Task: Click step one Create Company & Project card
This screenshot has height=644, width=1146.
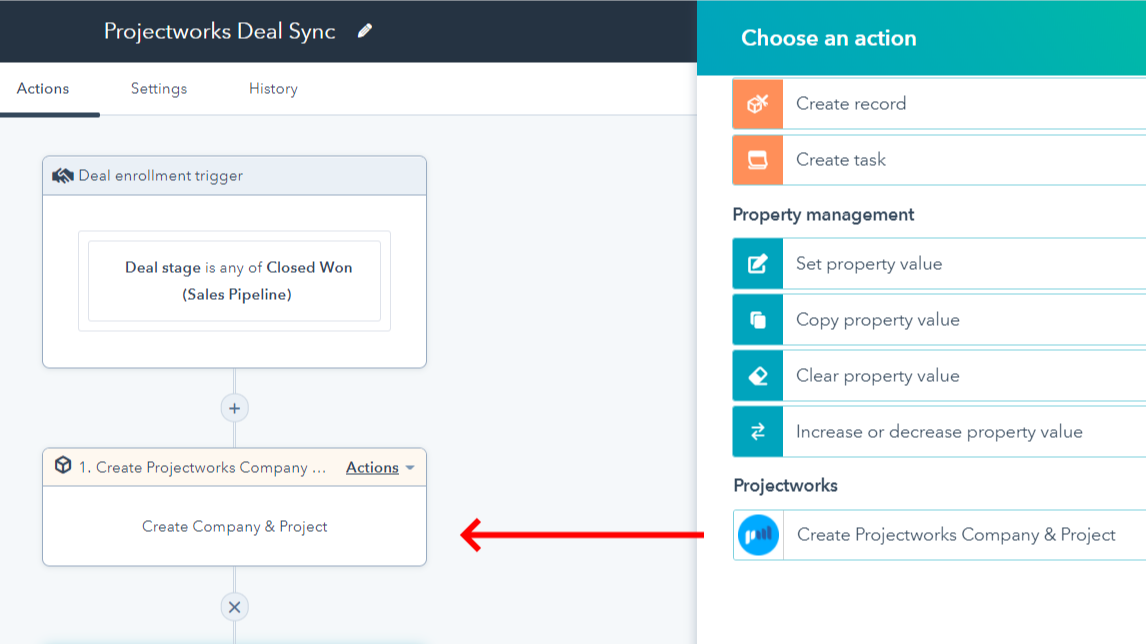Action: pos(234,525)
